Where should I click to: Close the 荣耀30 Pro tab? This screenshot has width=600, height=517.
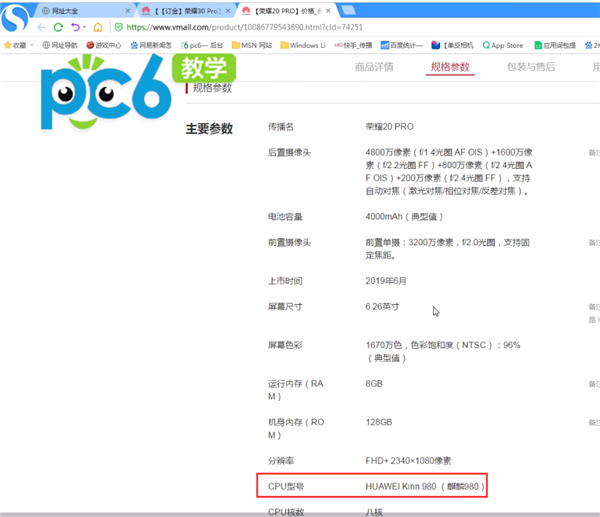click(x=228, y=11)
